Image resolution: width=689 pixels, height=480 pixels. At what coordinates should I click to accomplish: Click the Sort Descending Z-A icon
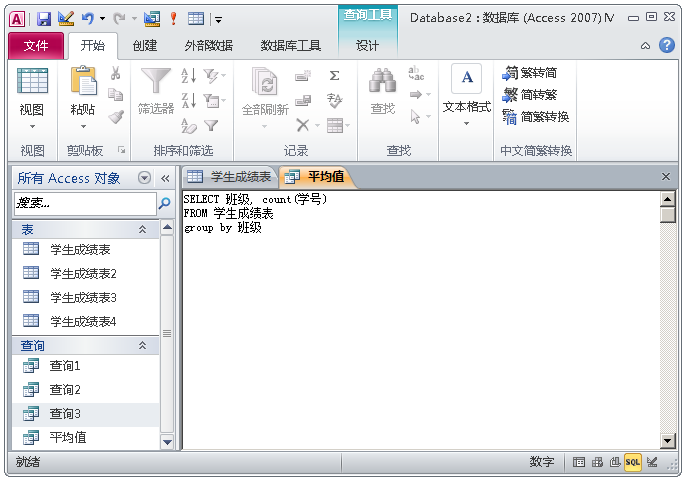(x=189, y=101)
